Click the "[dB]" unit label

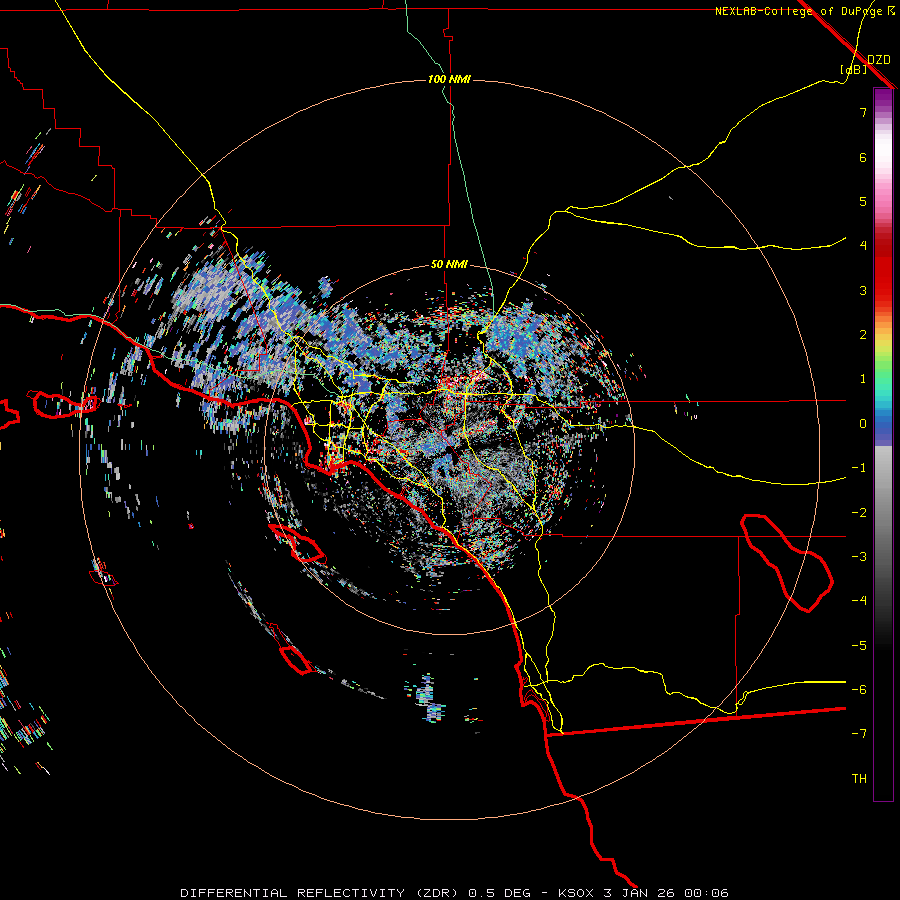coord(853,69)
